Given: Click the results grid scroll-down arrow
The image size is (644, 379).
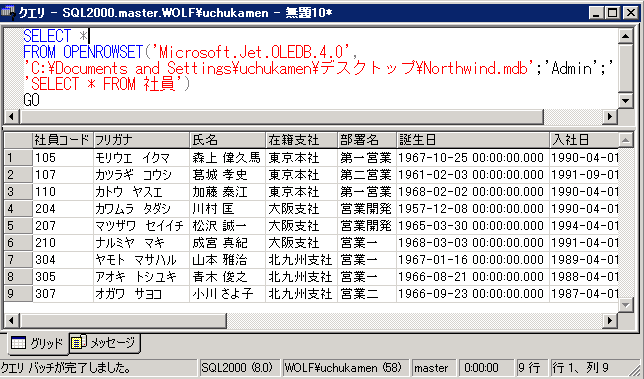Looking at the screenshot, I should point(625,305).
